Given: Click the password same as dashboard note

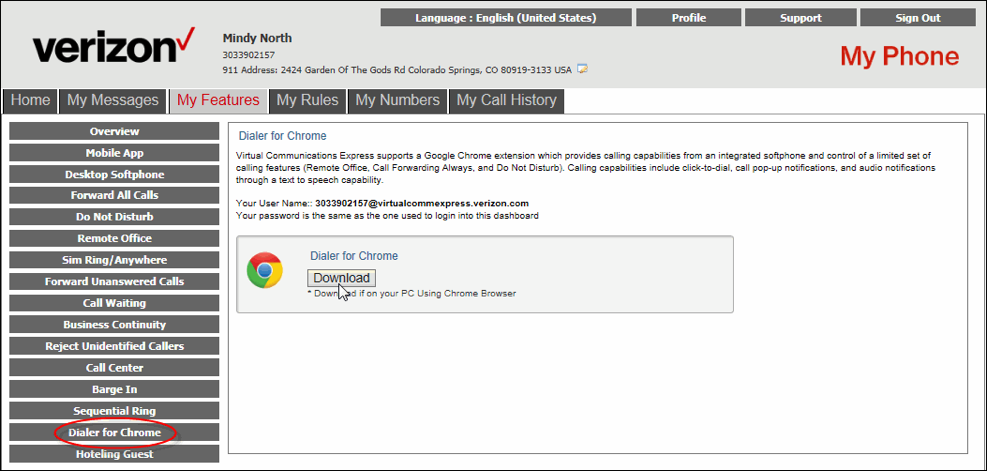Looking at the screenshot, I should click(x=387, y=216).
